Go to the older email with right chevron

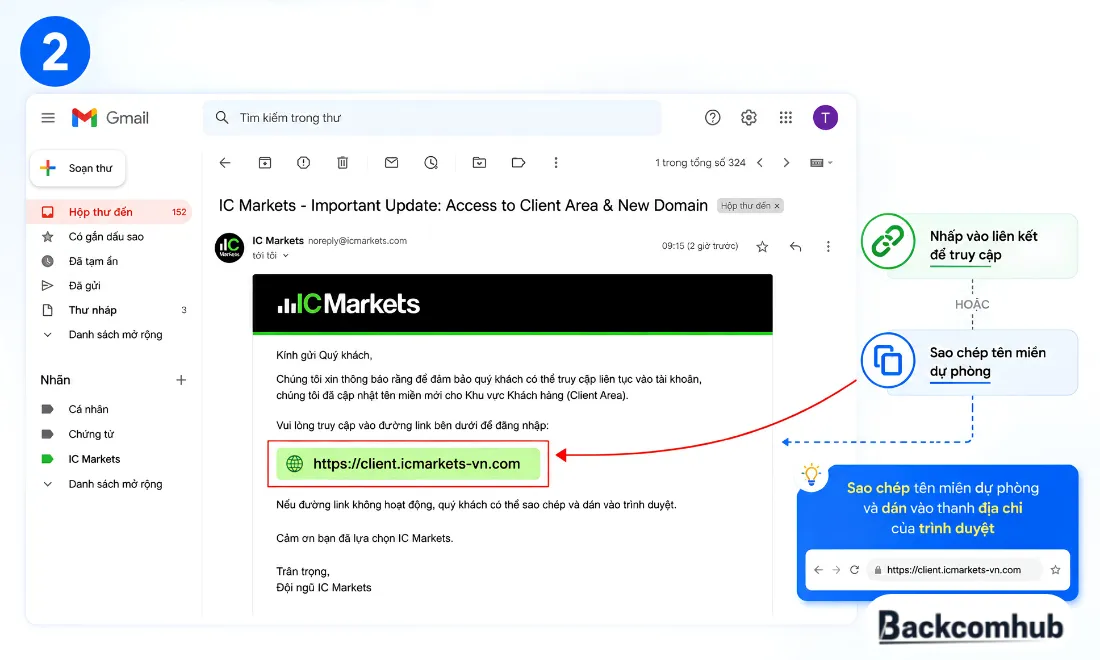(x=786, y=163)
